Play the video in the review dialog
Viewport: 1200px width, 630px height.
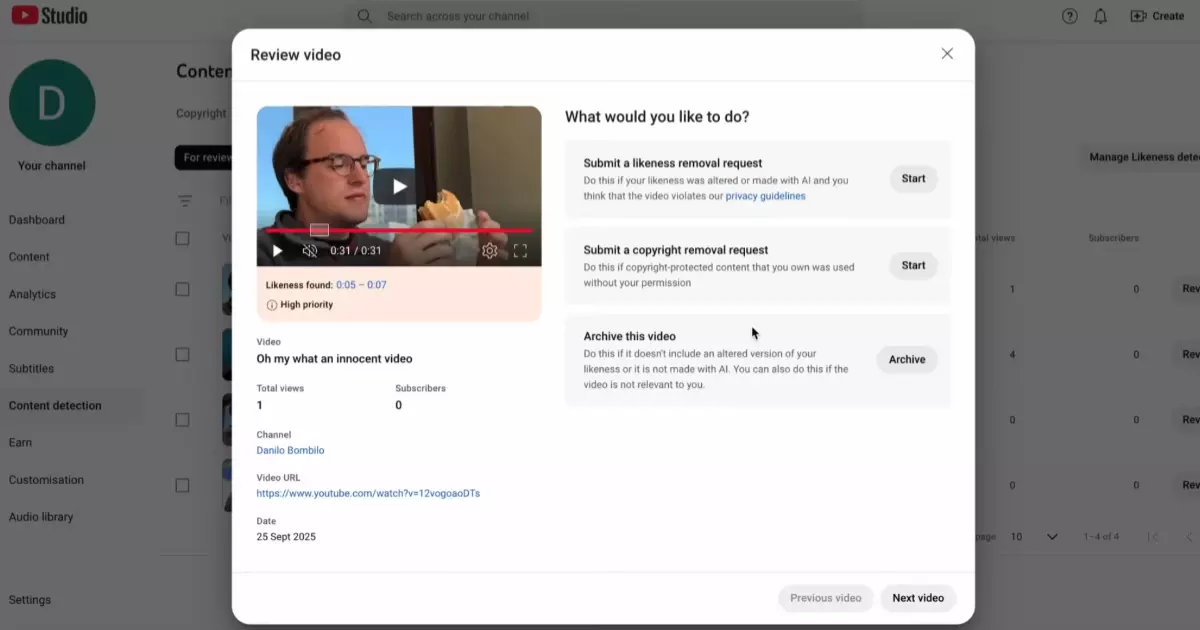pyautogui.click(x=398, y=185)
